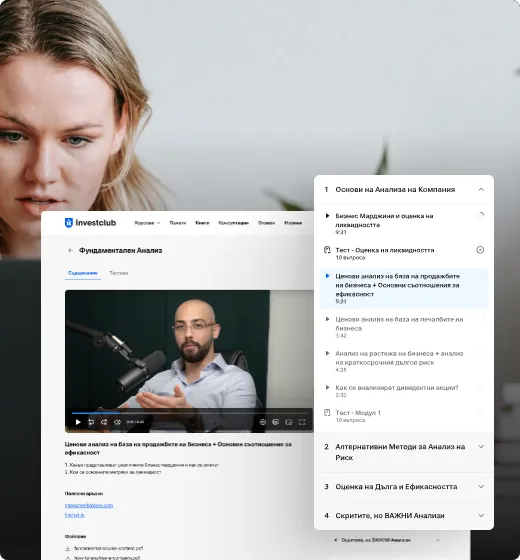The width and height of the screenshot is (520, 560).
Task: Switch to the Съдържание tab
Action: click(83, 273)
